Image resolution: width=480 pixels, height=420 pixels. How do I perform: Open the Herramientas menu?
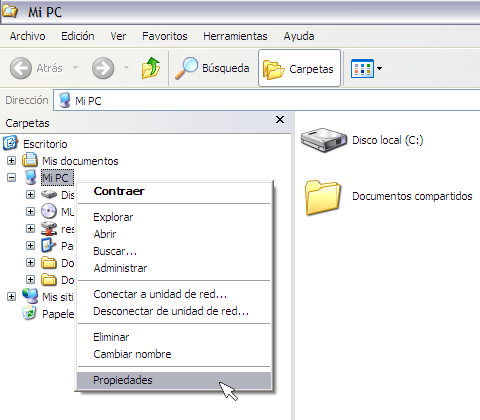235,36
